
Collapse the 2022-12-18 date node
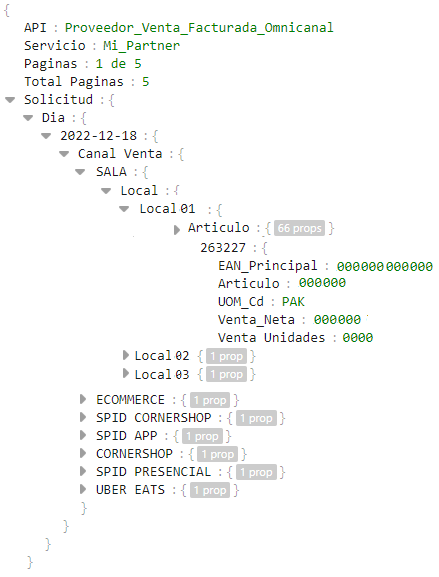[x=46, y=136]
